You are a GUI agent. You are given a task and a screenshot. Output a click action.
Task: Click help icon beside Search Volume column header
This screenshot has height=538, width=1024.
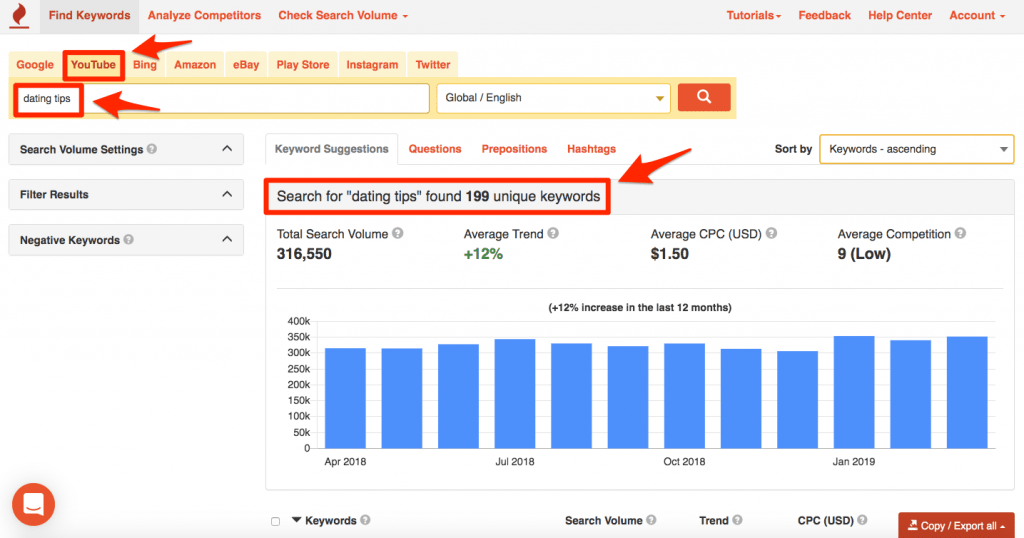[651, 520]
